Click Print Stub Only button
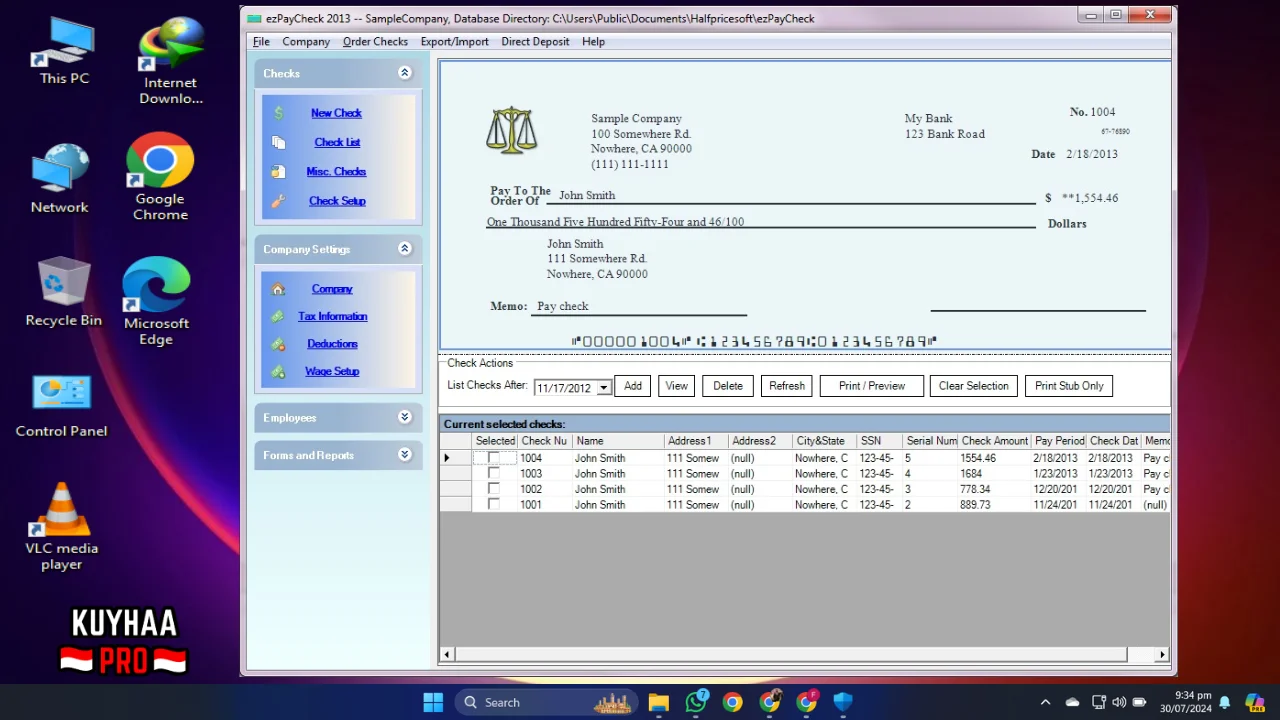1280x720 pixels. point(1069,386)
